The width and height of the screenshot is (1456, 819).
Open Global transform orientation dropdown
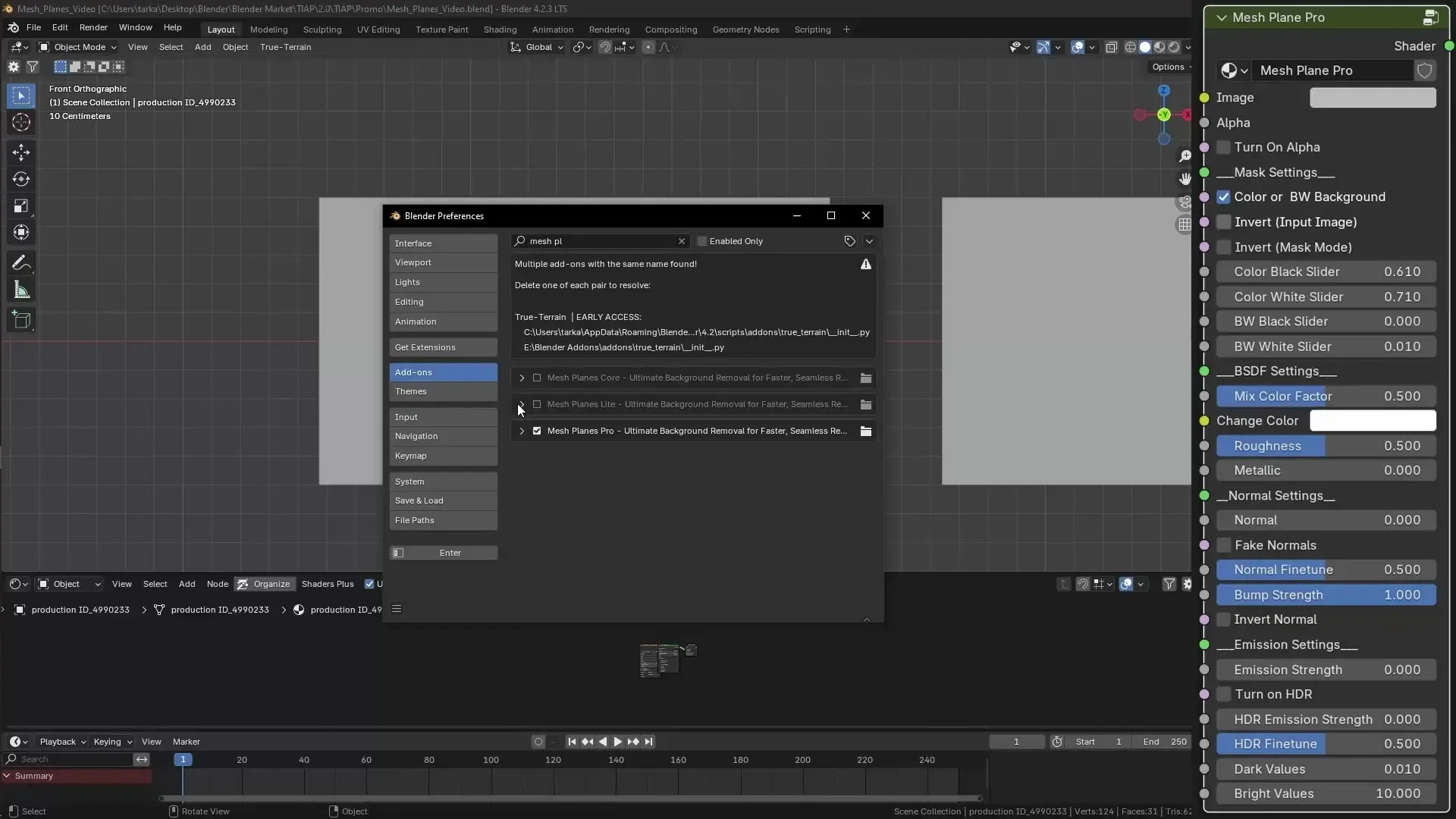pos(538,47)
